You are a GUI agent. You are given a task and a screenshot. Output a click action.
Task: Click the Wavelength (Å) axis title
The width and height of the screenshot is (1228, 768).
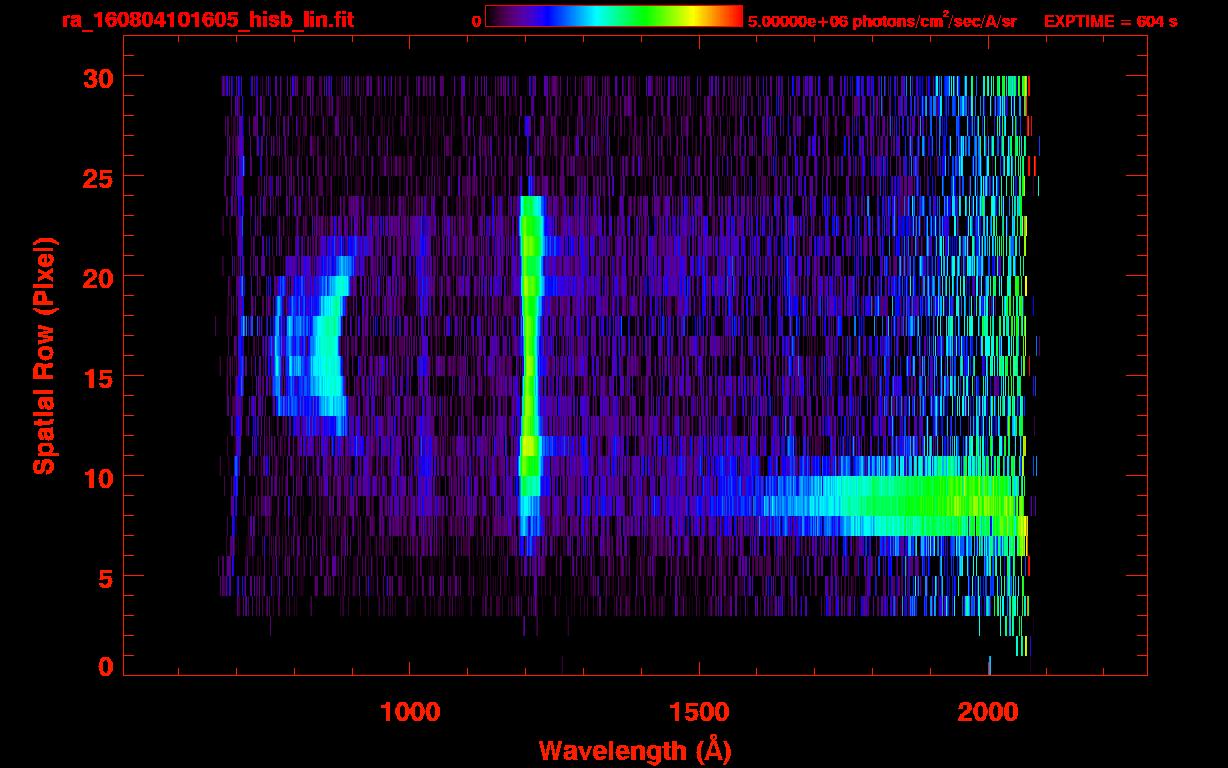(x=636, y=750)
